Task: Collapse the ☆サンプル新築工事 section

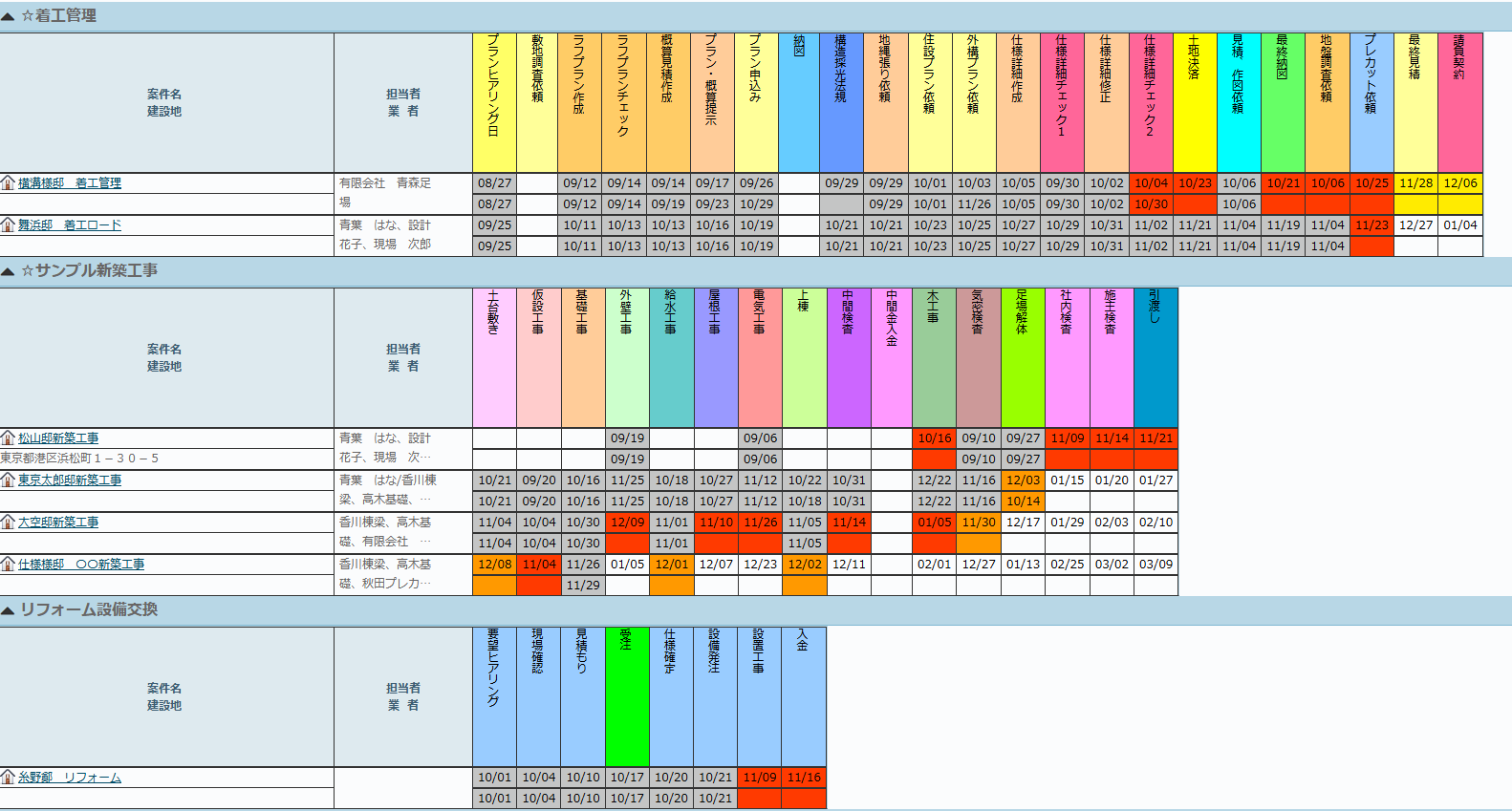Action: pos(8,271)
